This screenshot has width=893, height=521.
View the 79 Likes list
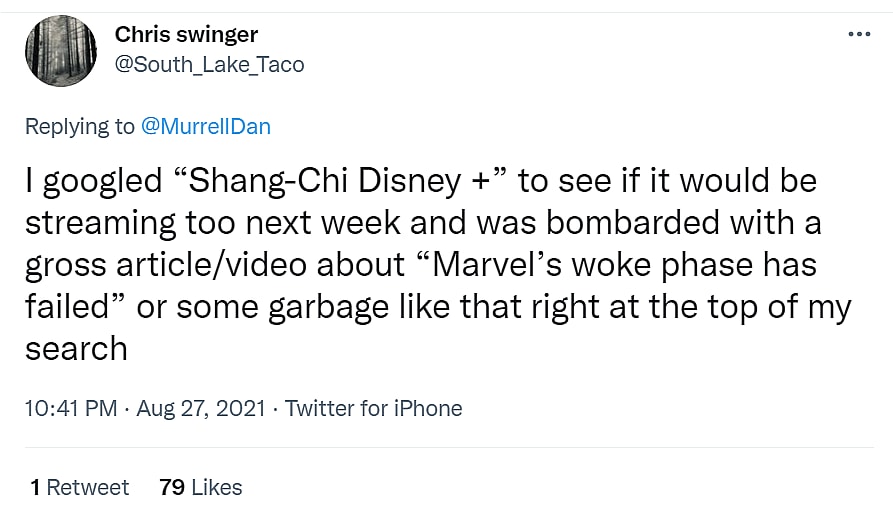pyautogui.click(x=200, y=487)
